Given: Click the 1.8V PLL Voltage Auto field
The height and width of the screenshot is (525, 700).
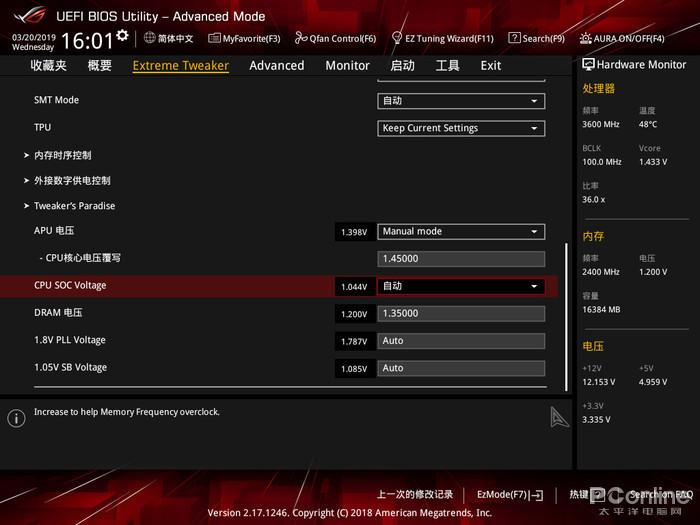Looking at the screenshot, I should click(x=461, y=341).
